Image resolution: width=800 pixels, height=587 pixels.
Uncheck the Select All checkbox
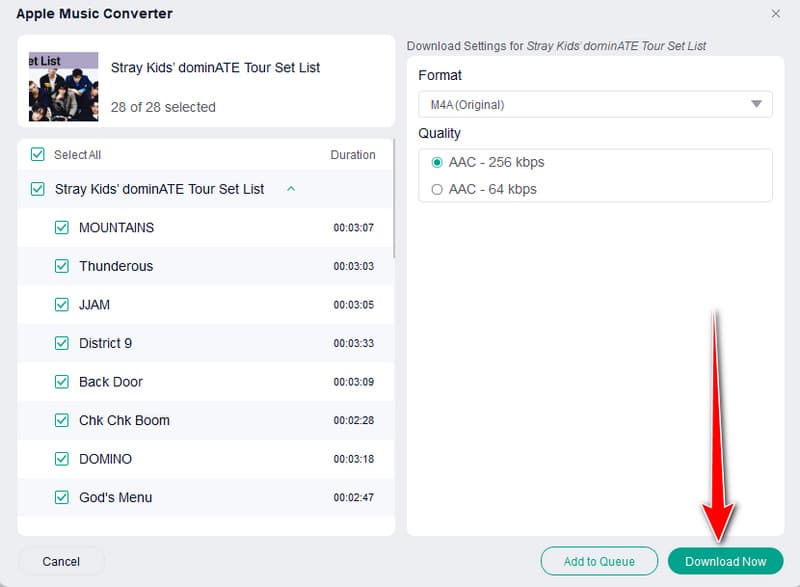tap(38, 155)
